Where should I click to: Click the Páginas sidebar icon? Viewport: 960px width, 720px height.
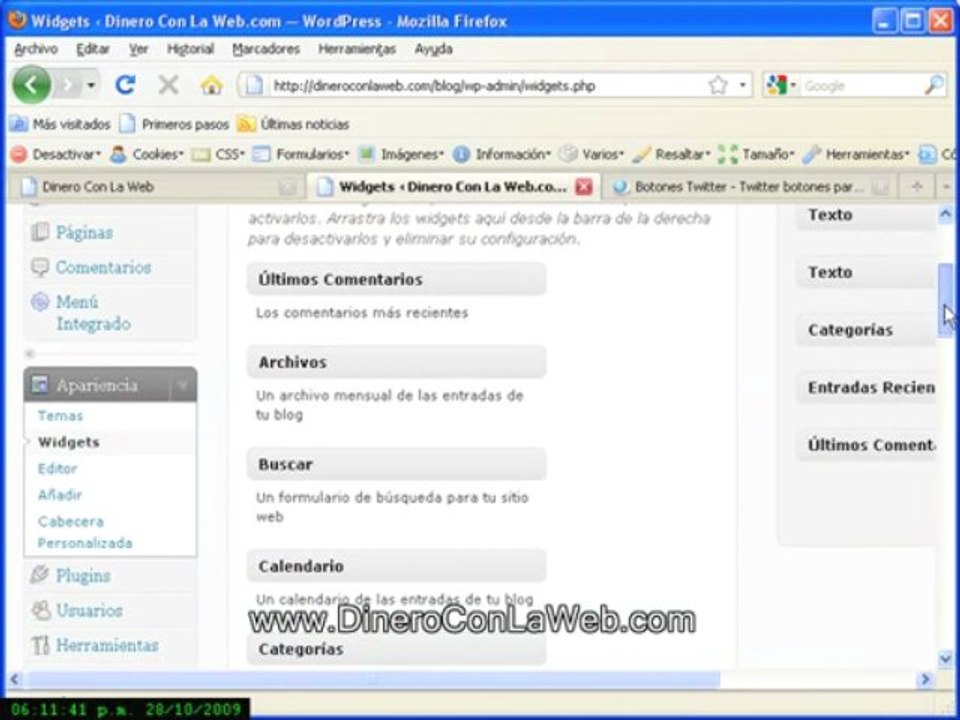coord(40,233)
